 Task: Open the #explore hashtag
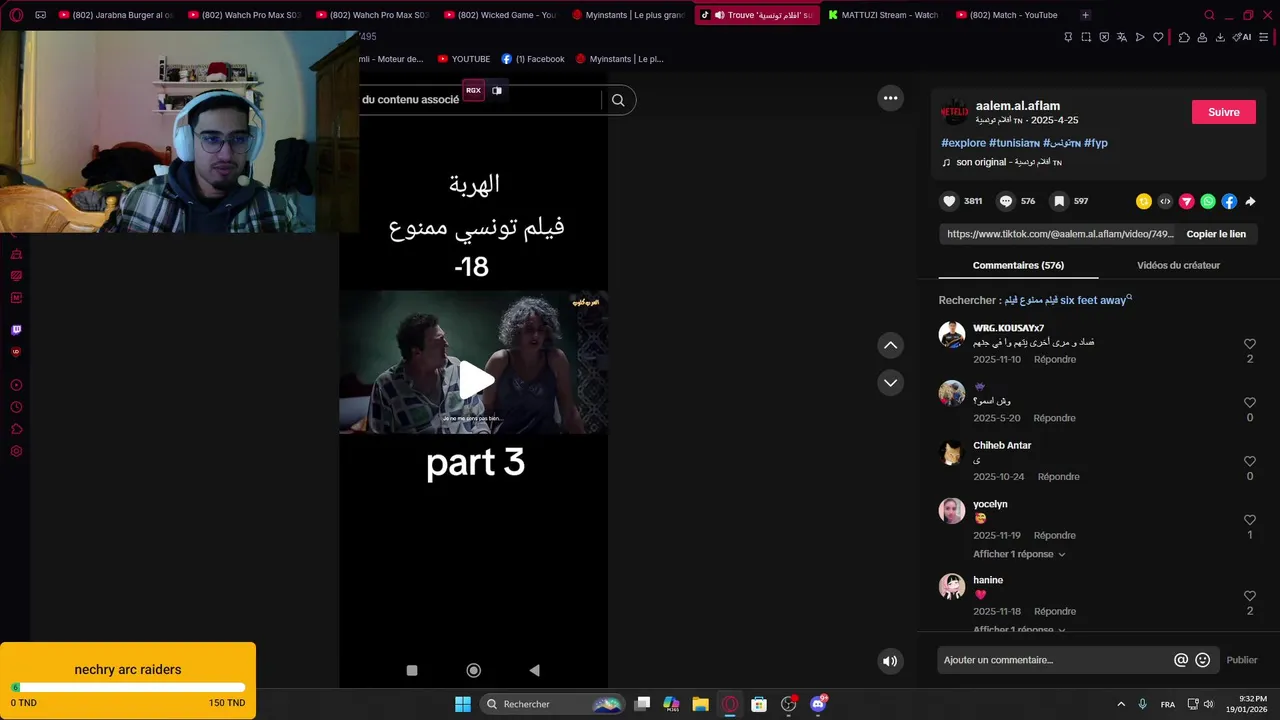tap(963, 143)
